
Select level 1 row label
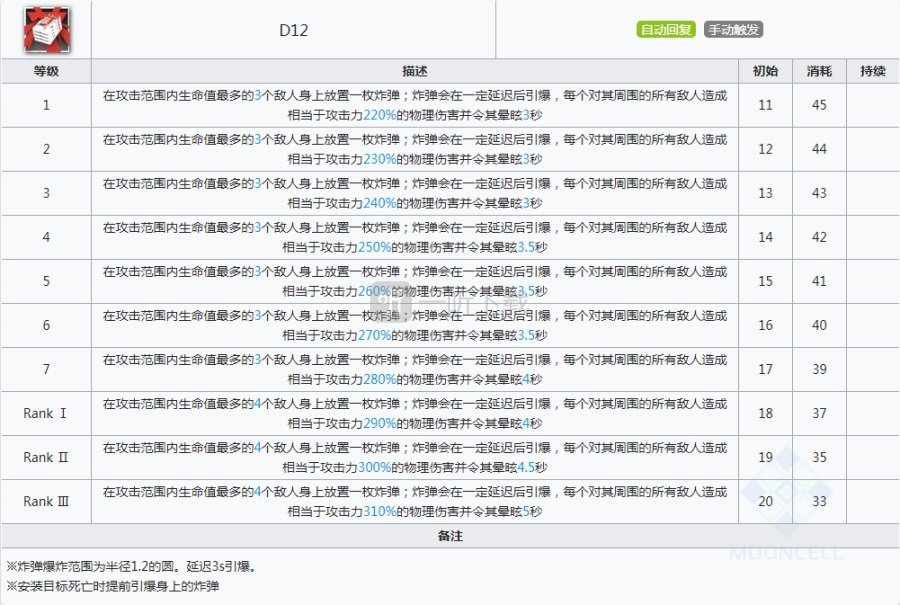46,105
